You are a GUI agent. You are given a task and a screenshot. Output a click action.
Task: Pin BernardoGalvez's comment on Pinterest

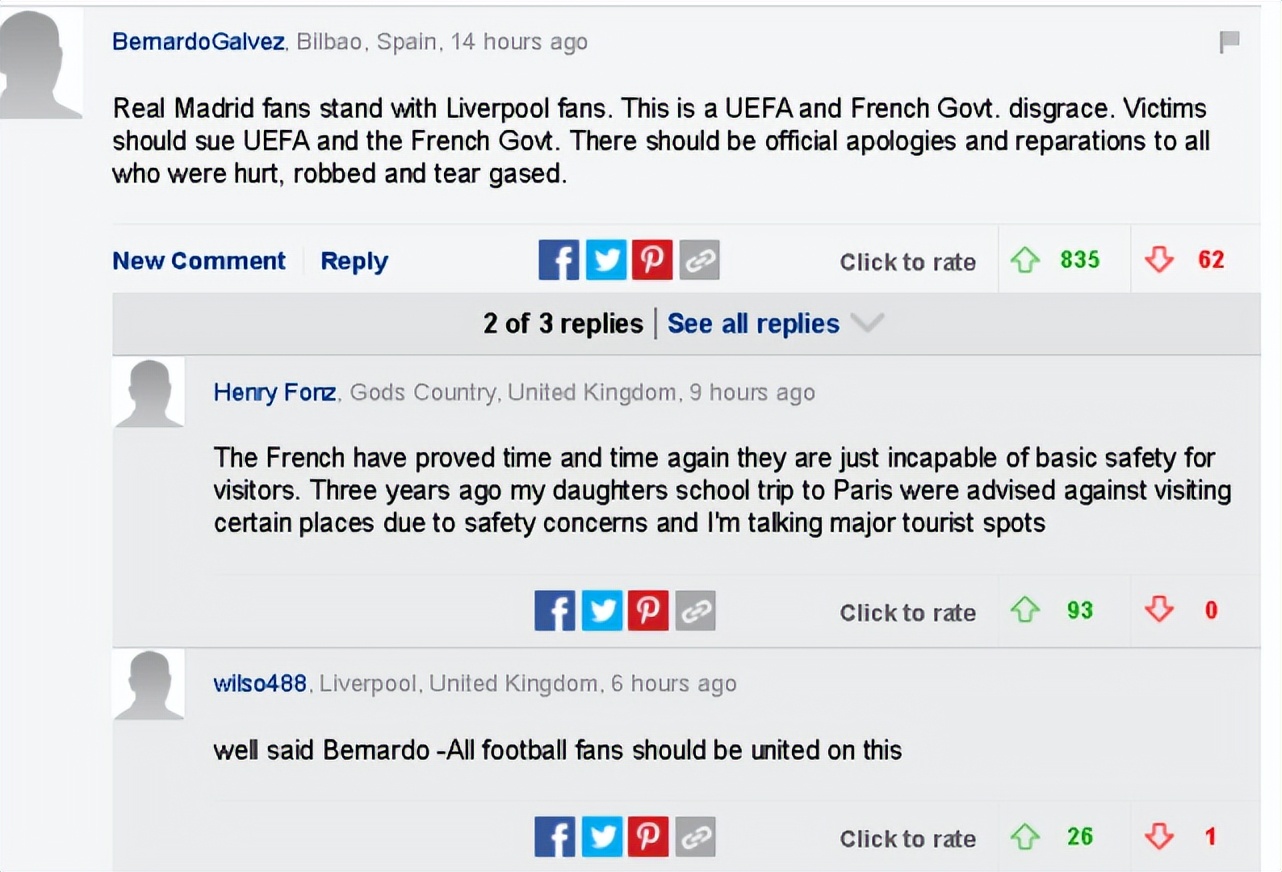tap(652, 261)
